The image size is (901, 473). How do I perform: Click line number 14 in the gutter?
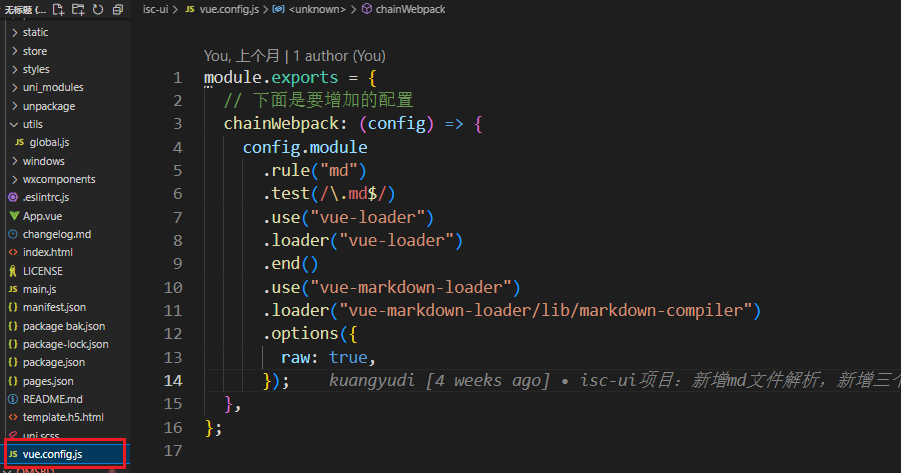point(172,381)
